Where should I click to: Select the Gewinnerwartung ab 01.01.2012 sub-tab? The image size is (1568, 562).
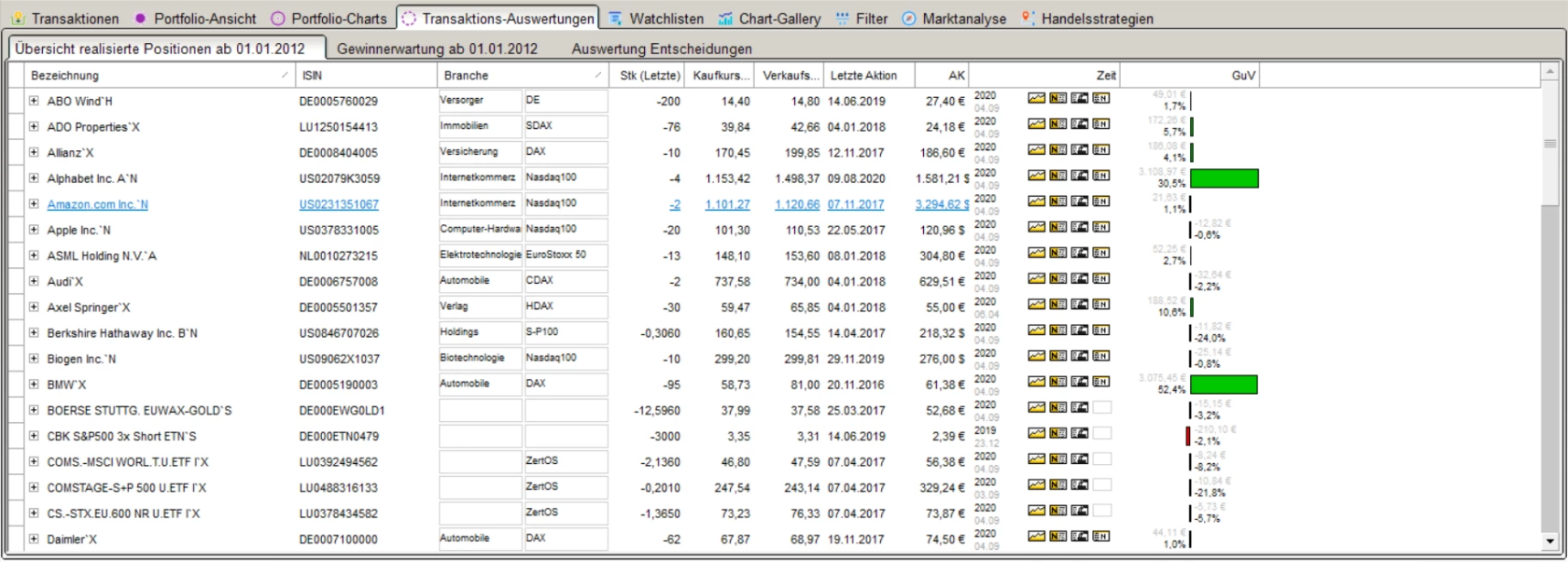(x=437, y=49)
